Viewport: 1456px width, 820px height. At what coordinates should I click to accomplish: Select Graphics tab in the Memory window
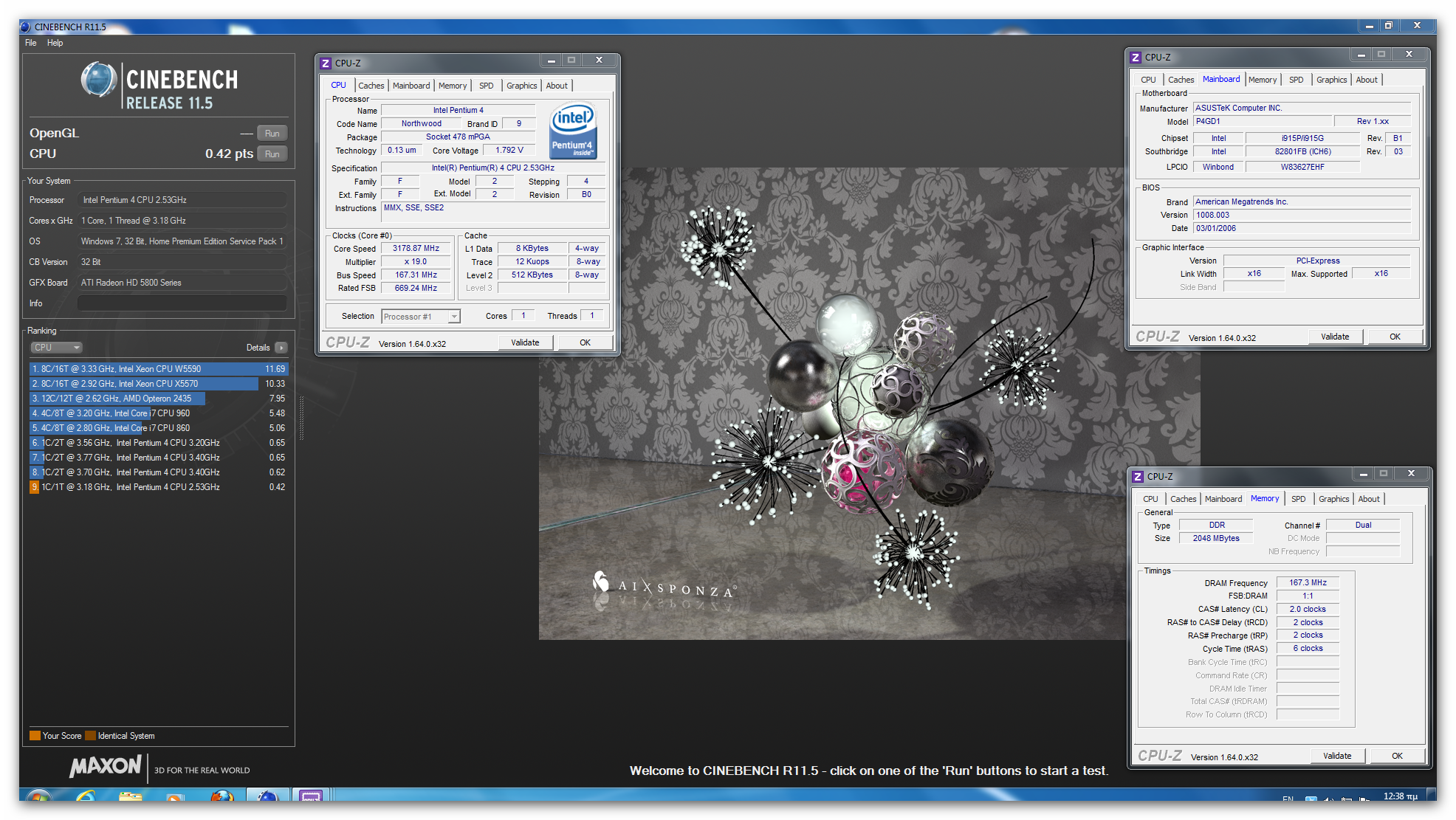(1334, 499)
